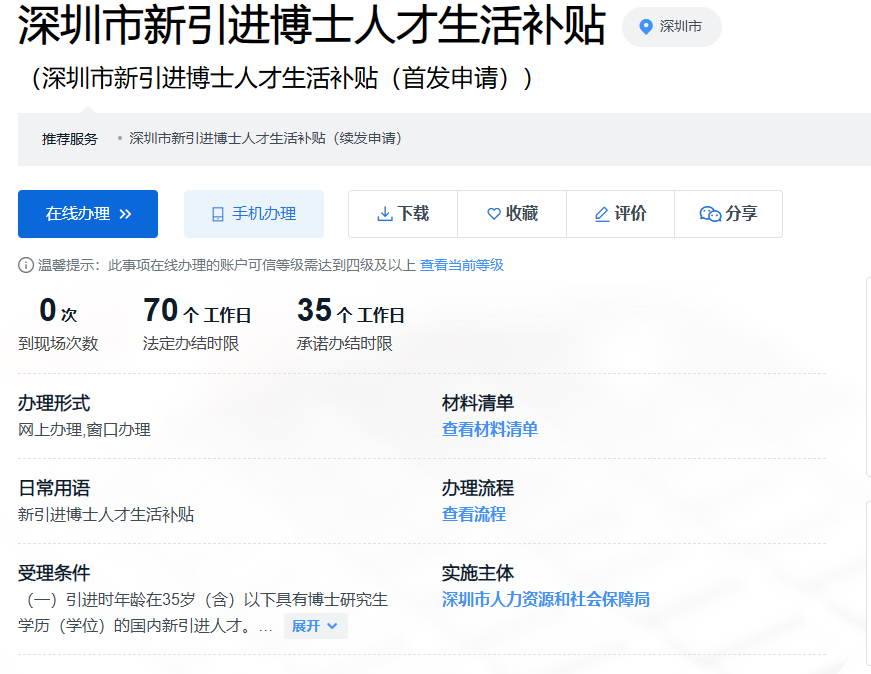Click the 办理流程 heading

coord(478,488)
